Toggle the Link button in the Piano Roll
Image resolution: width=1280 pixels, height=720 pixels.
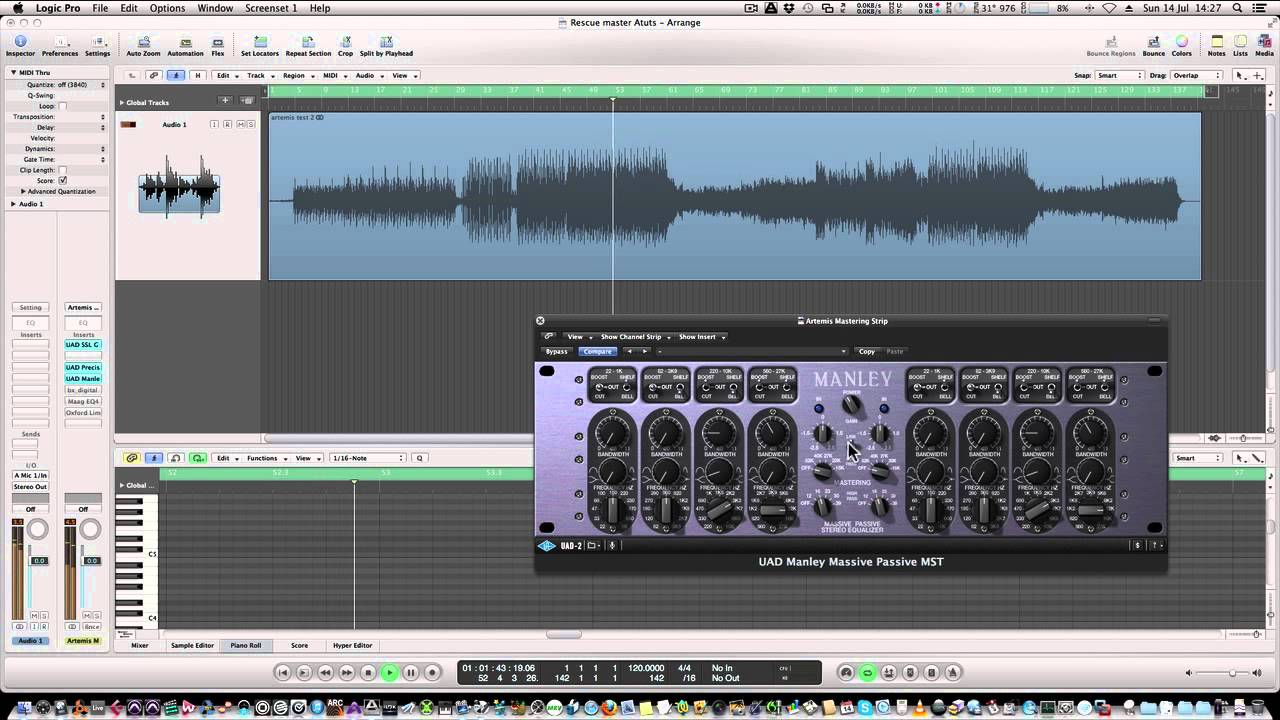(x=131, y=458)
